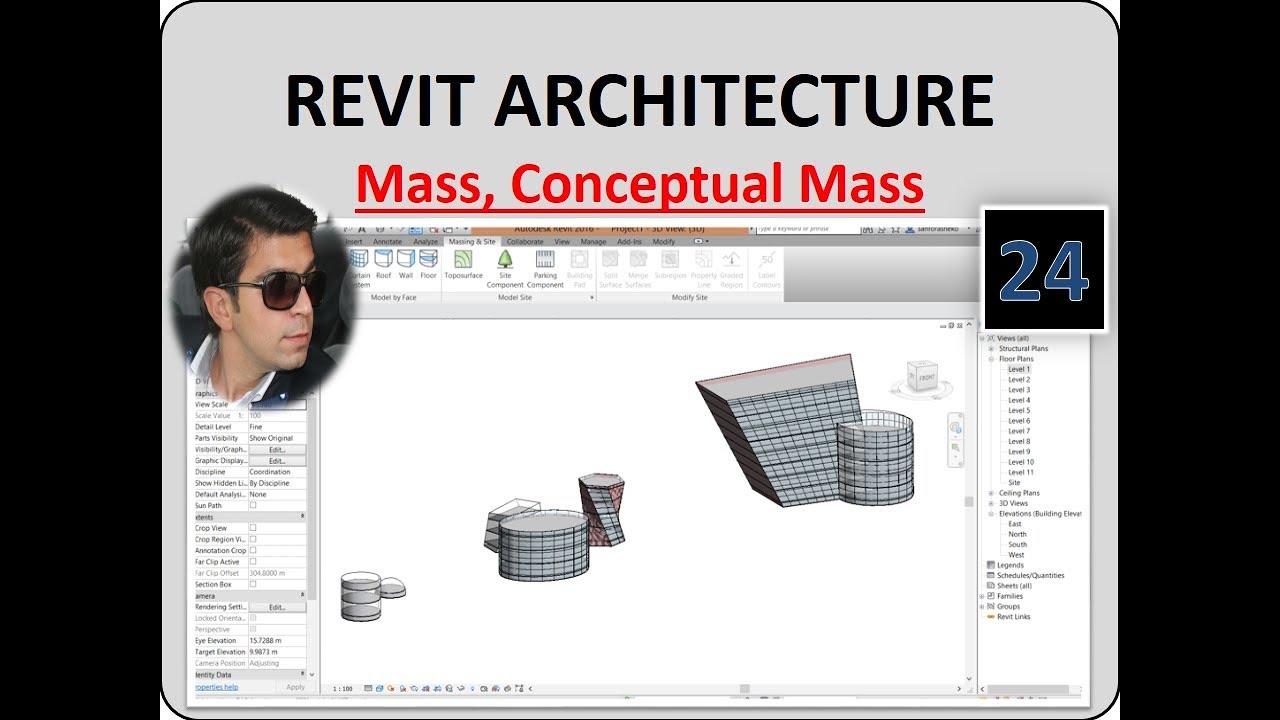Enable the Sun Path checkbox
Screen dimensions: 1280x720
coord(253,505)
